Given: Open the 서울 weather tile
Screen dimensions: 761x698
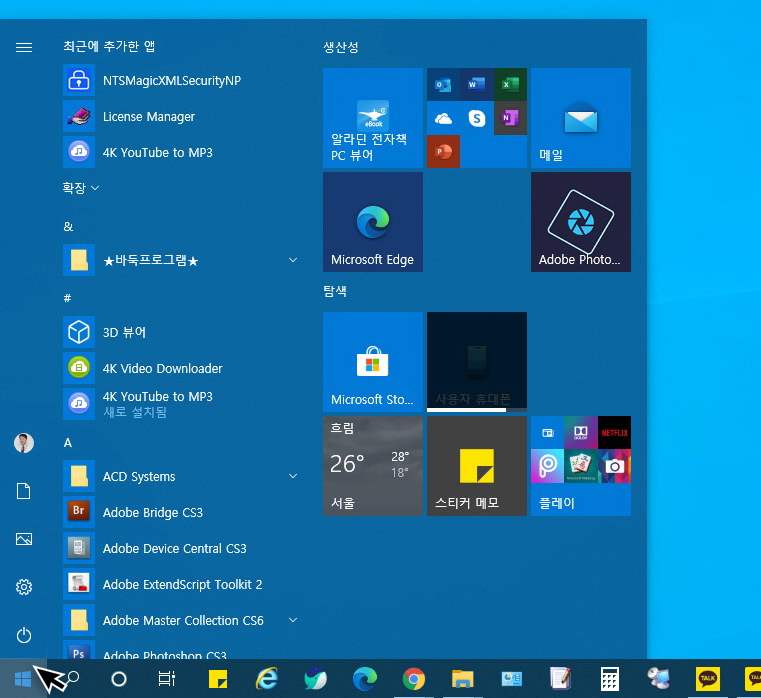Looking at the screenshot, I should (372, 465).
